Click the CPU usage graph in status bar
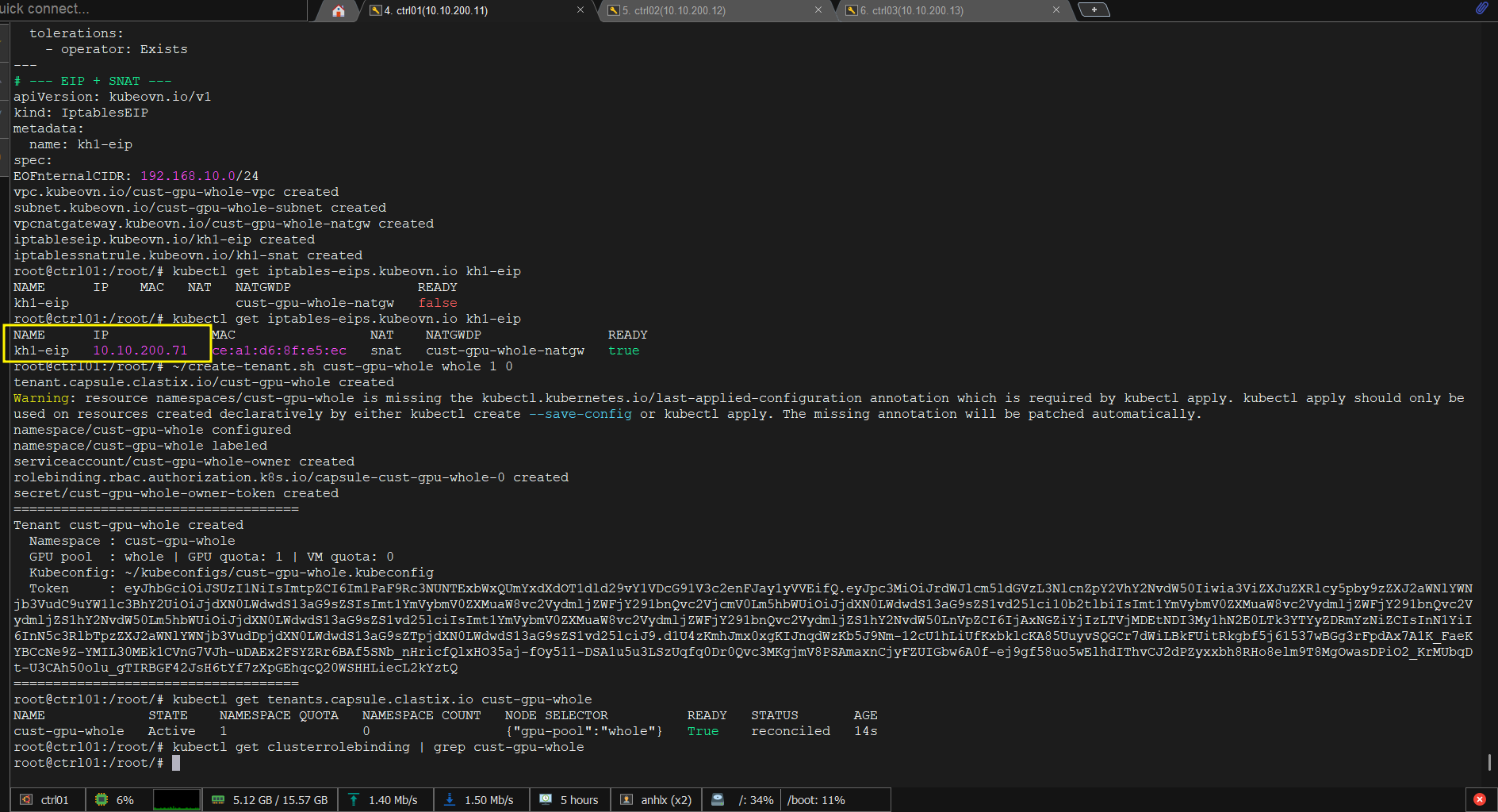Viewport: 1498px width, 812px height. pyautogui.click(x=177, y=799)
